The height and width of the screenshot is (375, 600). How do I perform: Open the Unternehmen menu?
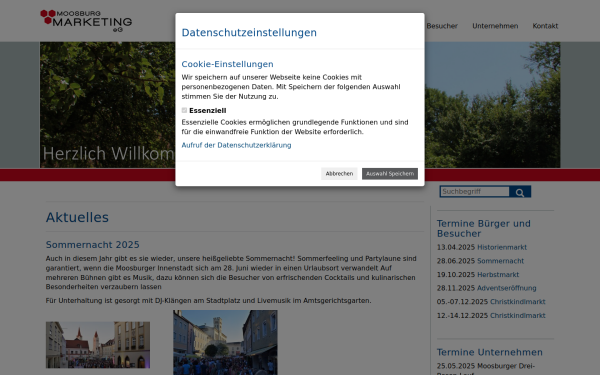pyautogui.click(x=495, y=26)
